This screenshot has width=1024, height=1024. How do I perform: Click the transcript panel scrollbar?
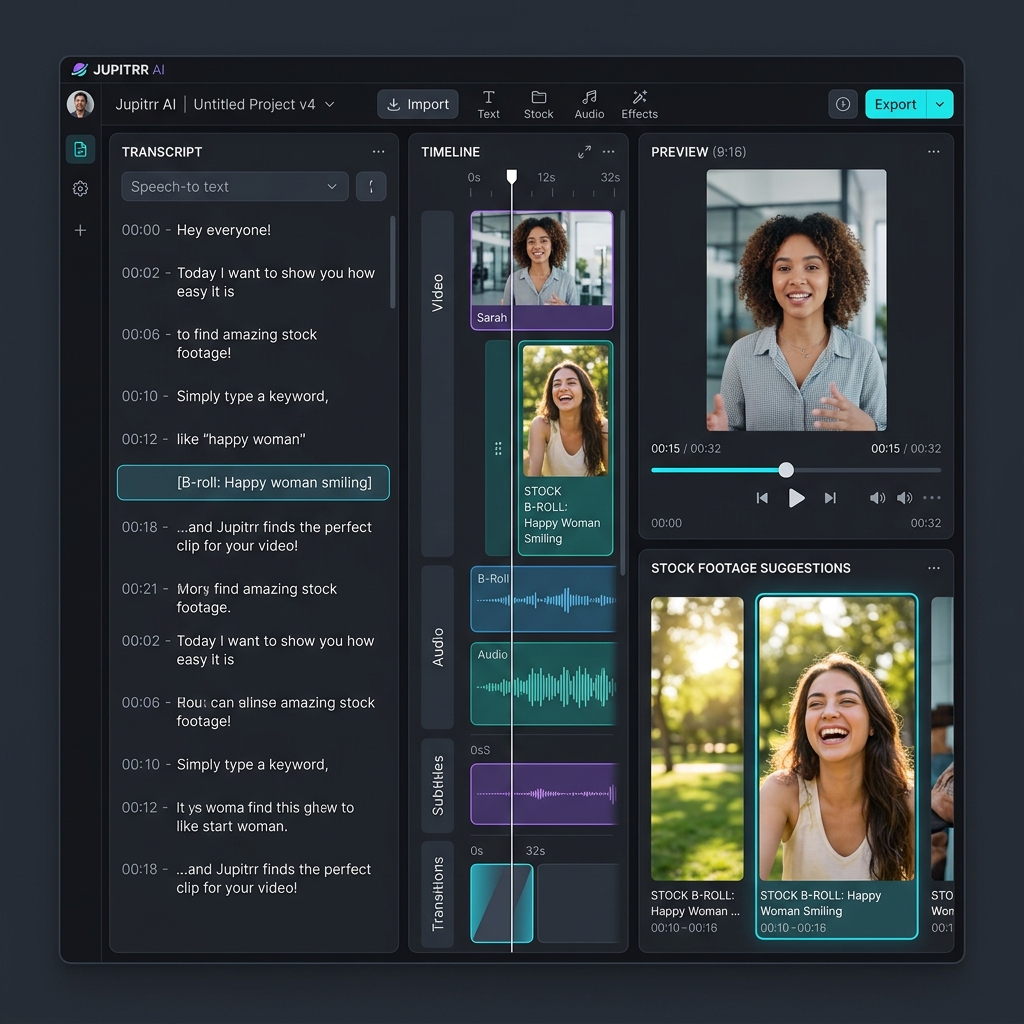pos(392,262)
